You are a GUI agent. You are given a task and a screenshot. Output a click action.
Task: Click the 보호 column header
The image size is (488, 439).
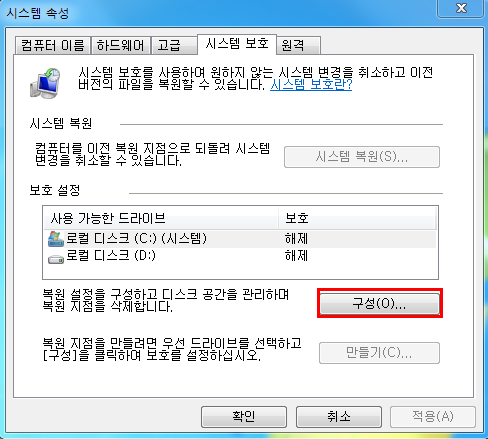tap(357, 218)
